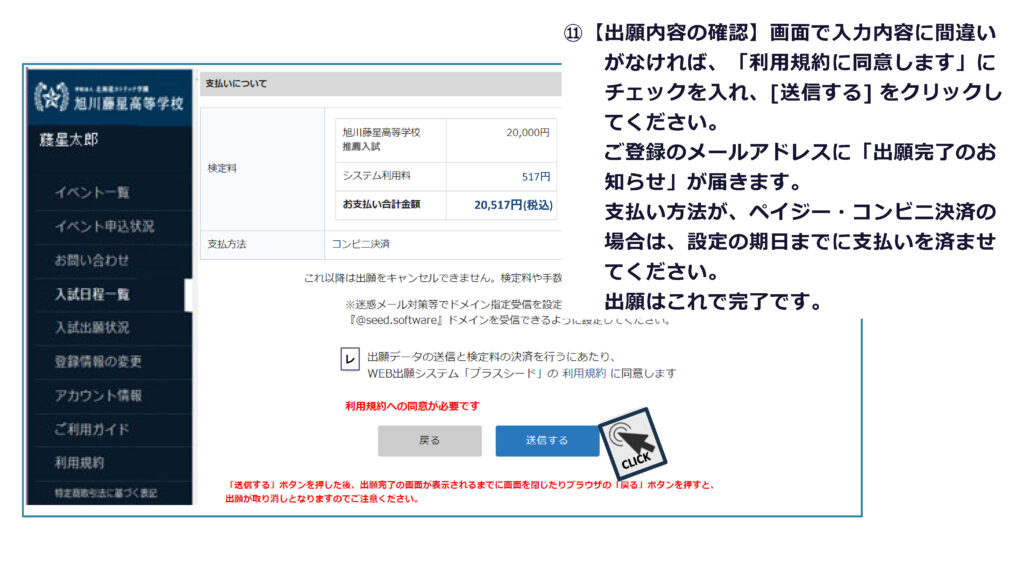Go to お問い合わせ page
This screenshot has height=576, width=1024.
tap(92, 260)
